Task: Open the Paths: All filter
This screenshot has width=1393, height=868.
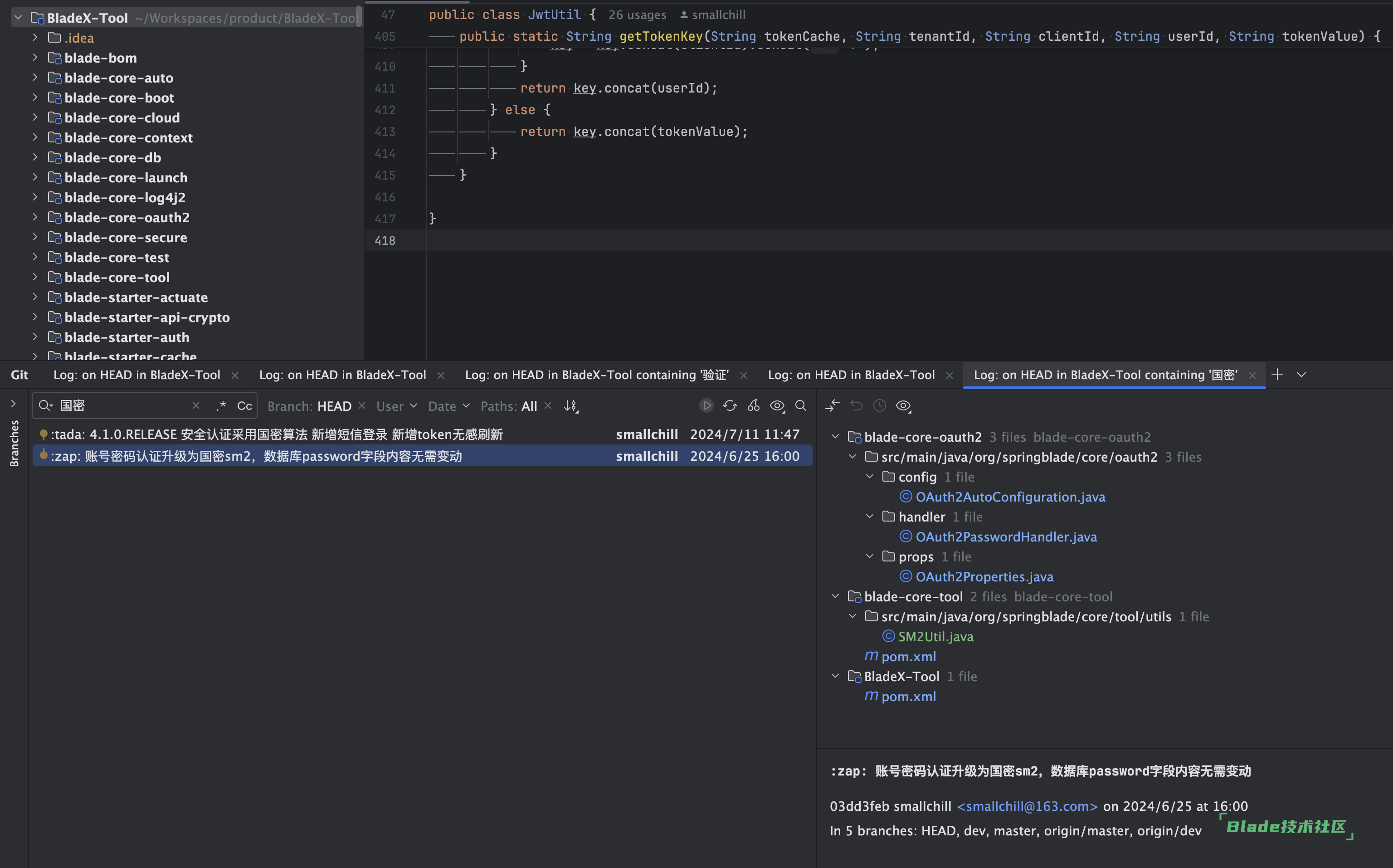Action: click(508, 406)
